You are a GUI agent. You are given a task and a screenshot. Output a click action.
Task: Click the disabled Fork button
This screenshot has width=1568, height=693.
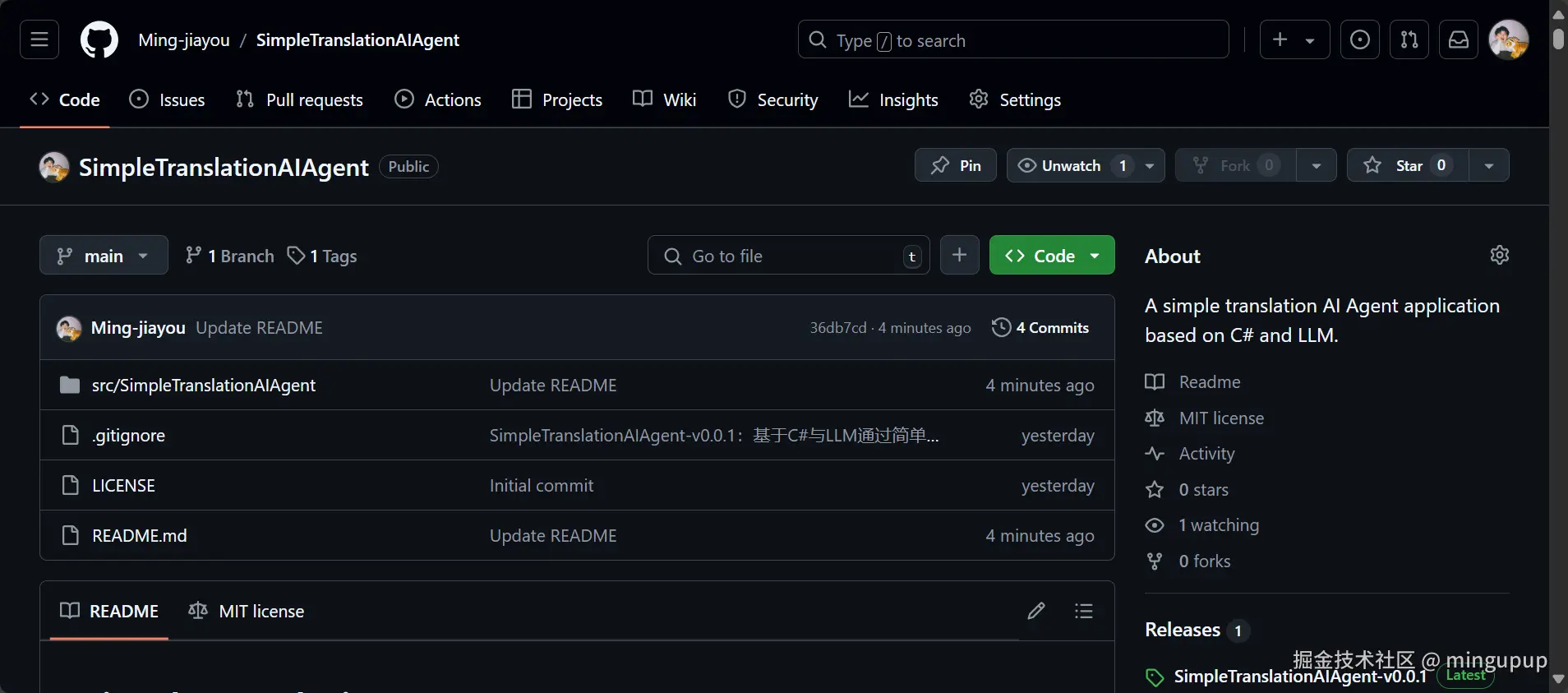pos(1235,165)
